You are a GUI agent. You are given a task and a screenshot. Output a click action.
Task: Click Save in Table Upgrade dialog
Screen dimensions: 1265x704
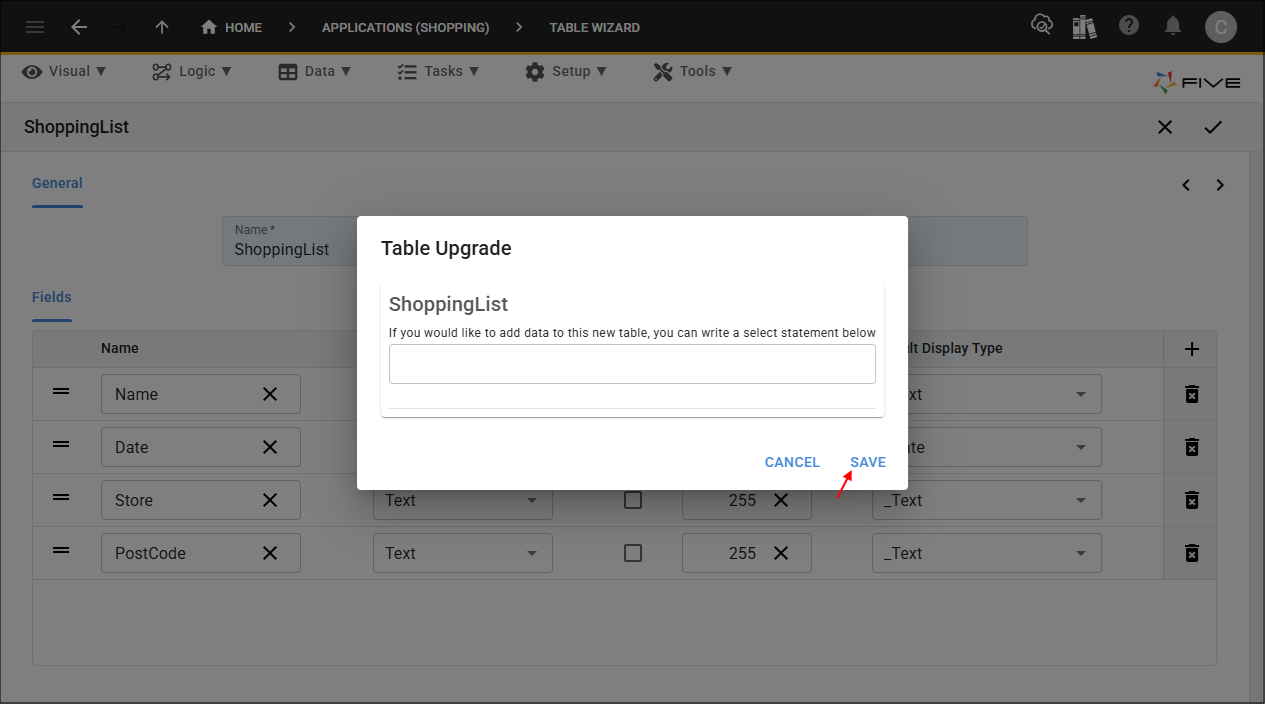coord(867,462)
